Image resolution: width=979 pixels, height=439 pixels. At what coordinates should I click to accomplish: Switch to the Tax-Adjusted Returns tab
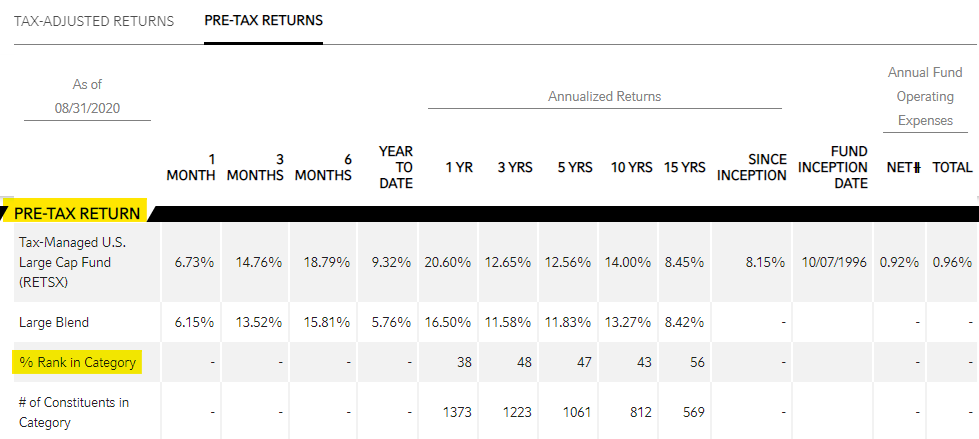[94, 21]
